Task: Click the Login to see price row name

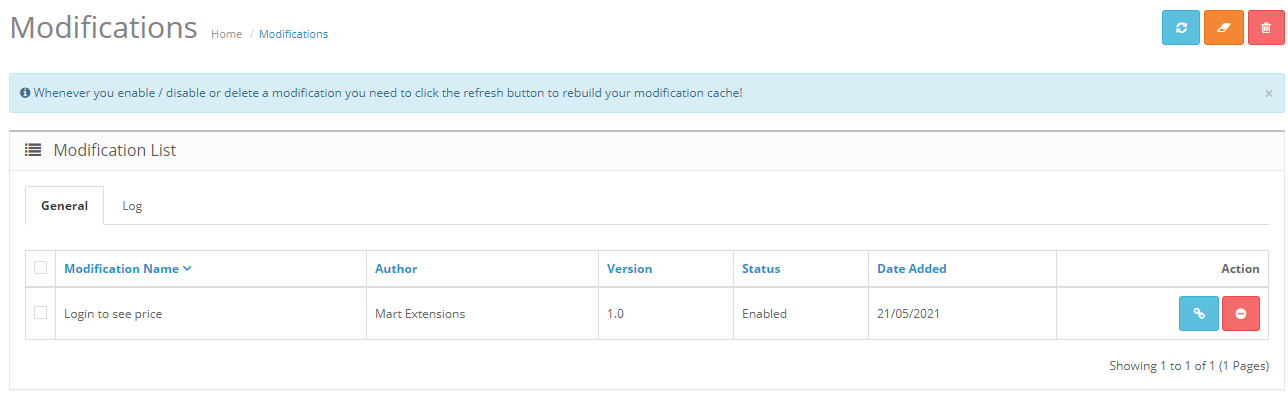Action: [x=113, y=314]
